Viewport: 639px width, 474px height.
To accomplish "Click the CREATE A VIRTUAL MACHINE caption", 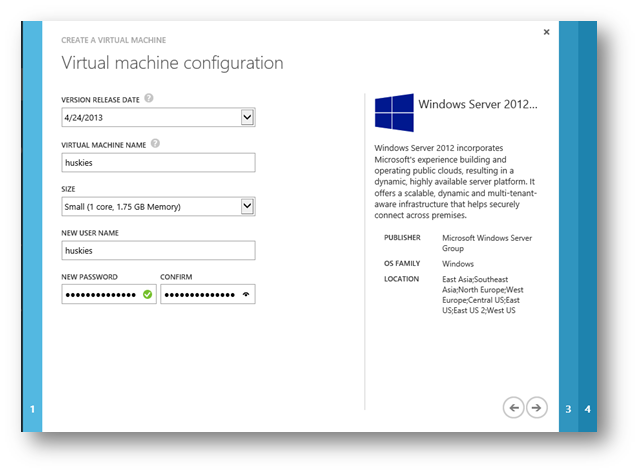I will 114,40.
